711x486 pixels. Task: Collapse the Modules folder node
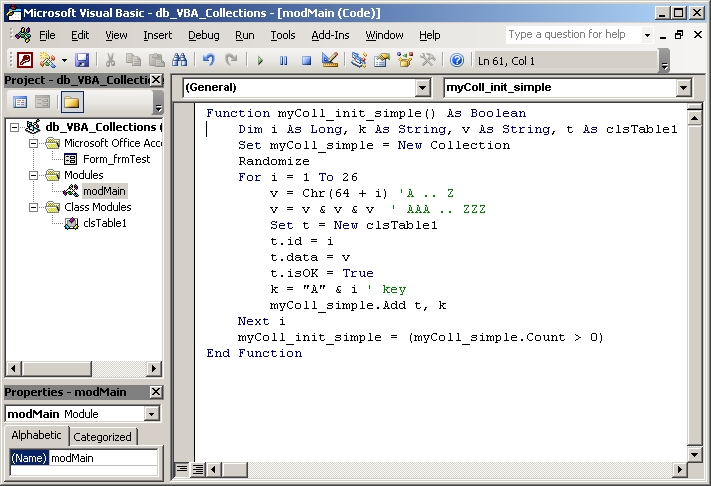point(34,175)
